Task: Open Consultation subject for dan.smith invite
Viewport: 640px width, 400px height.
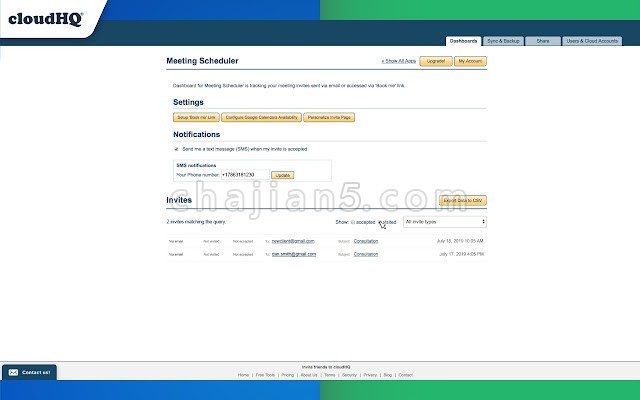Action: coord(366,254)
